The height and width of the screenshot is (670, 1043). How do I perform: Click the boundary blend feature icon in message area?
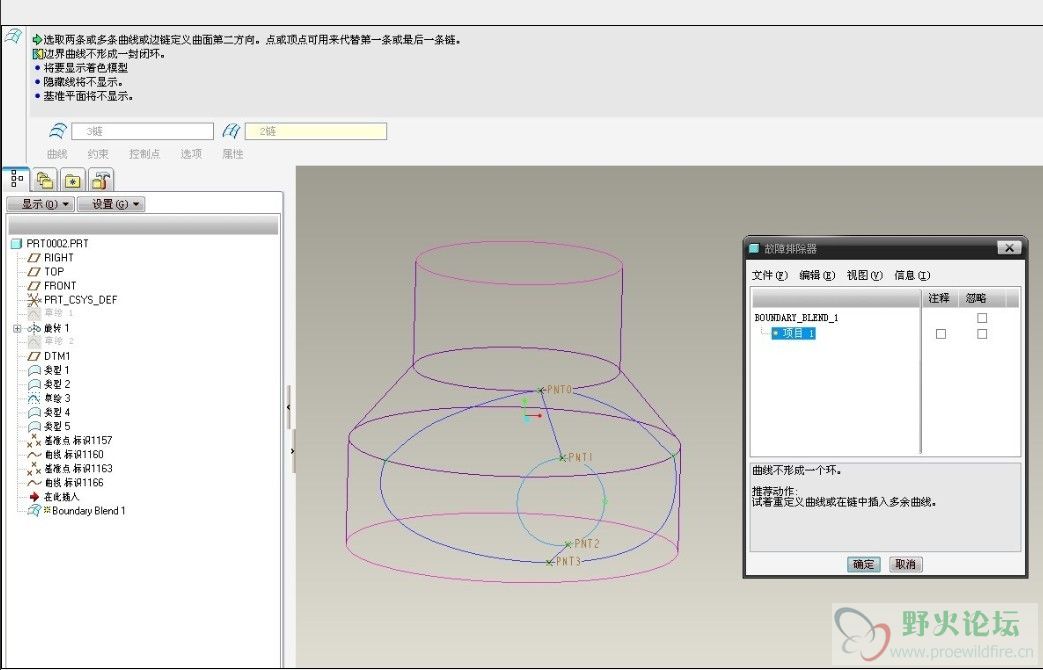[13, 37]
